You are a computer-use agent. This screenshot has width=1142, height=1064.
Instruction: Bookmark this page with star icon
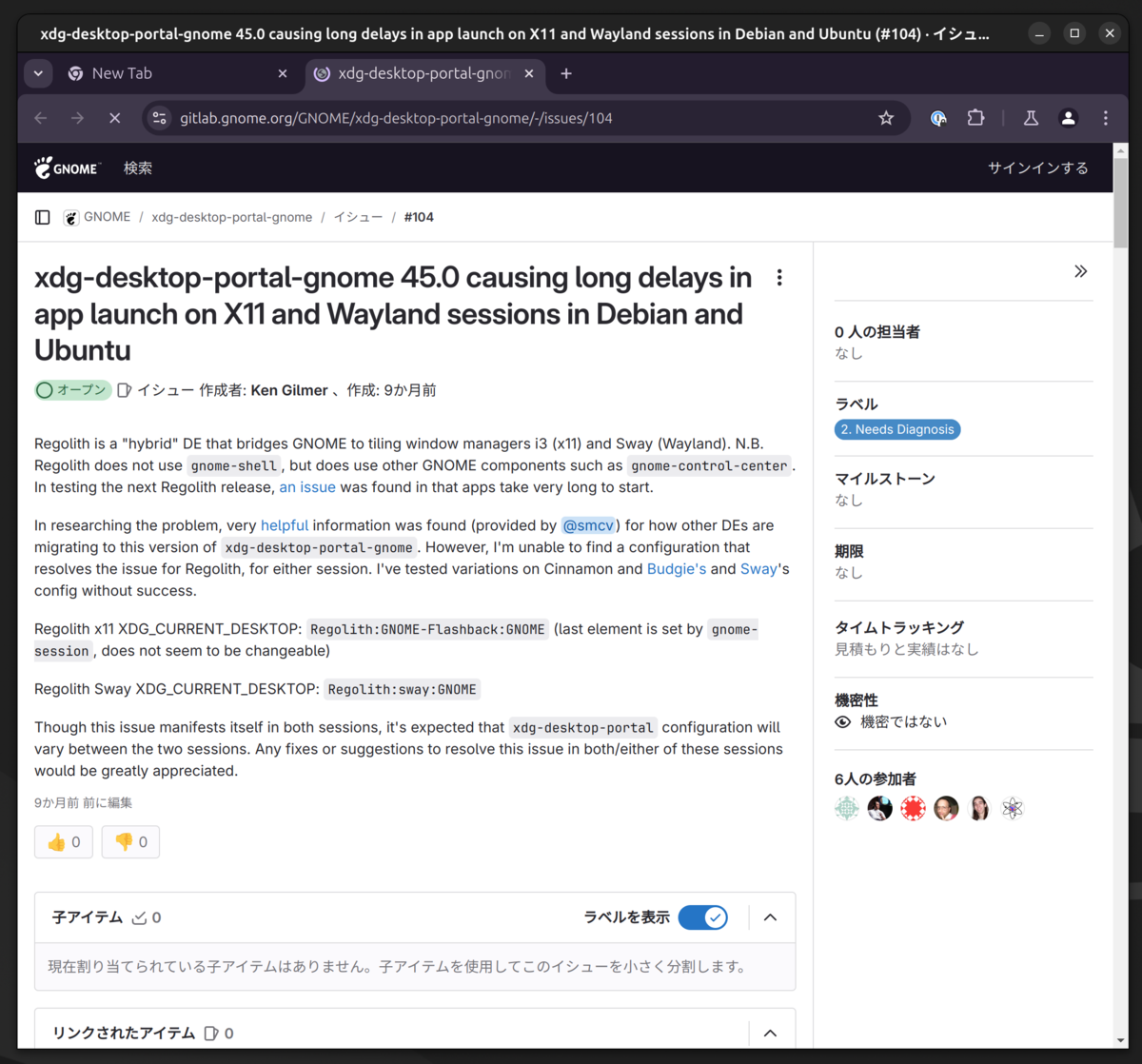tap(886, 118)
